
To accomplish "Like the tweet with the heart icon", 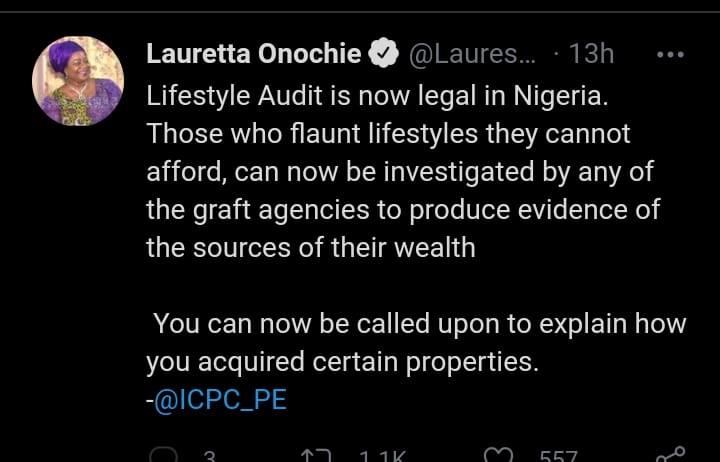I will [x=498, y=456].
